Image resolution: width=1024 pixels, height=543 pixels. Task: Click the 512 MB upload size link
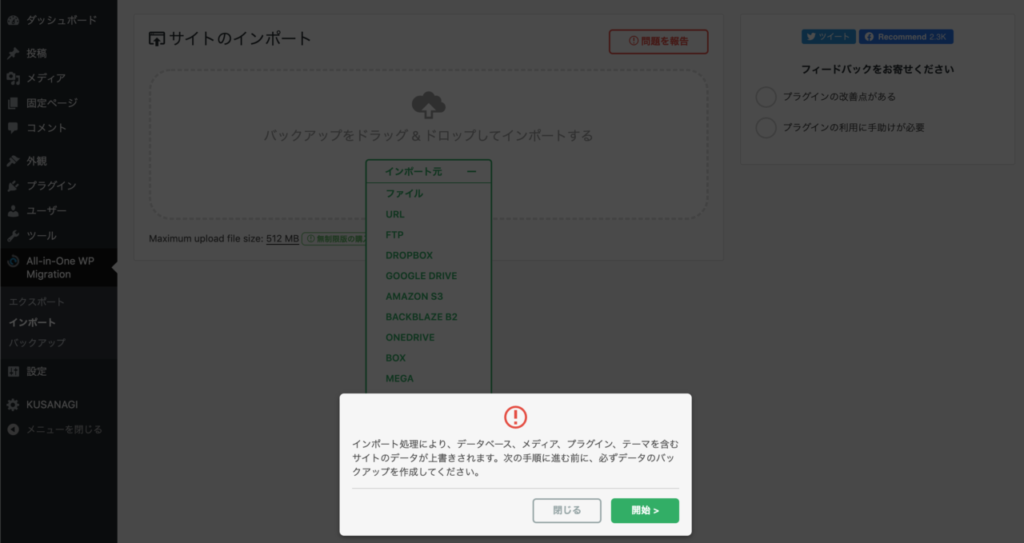click(x=282, y=239)
